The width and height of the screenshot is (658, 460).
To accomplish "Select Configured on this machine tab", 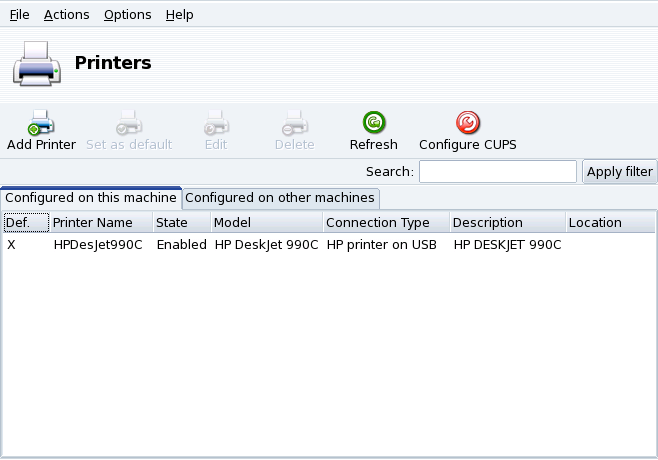I will pyautogui.click(x=91, y=198).
